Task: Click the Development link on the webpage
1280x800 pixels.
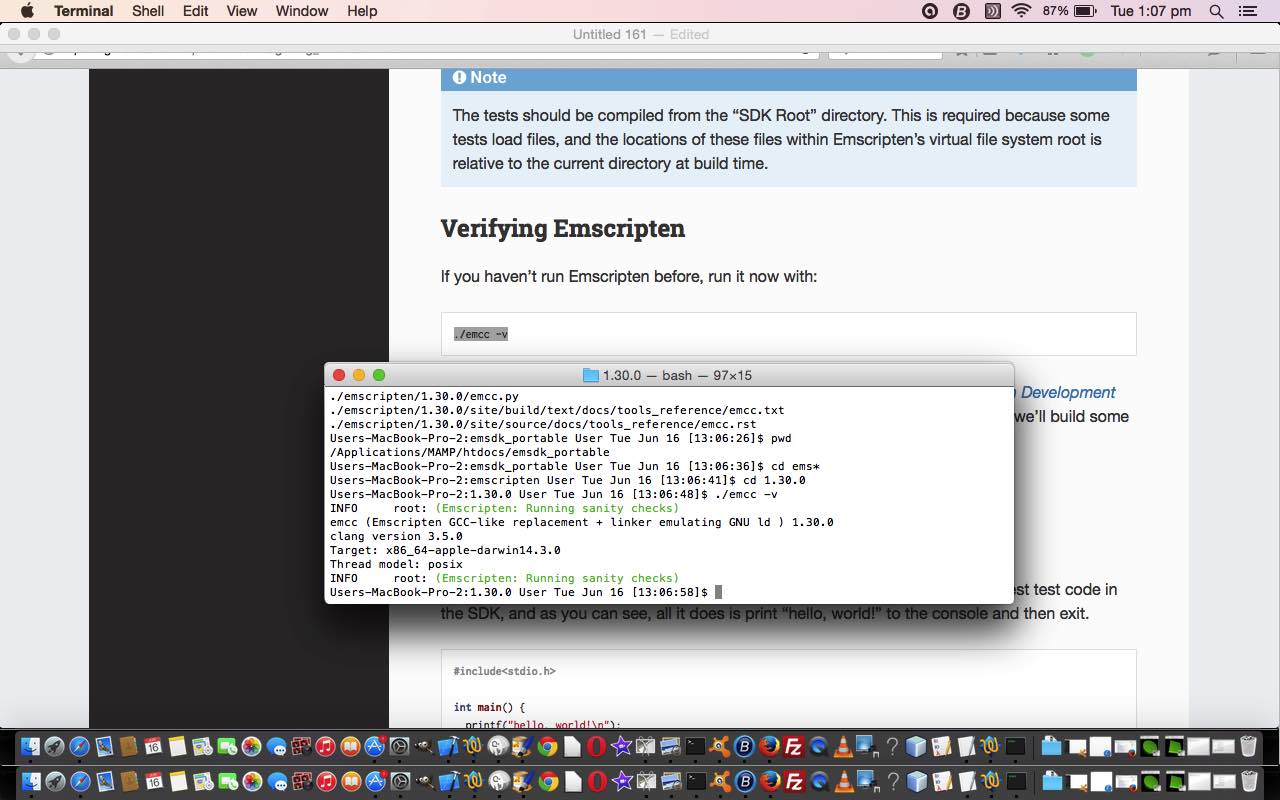Action: (1068, 392)
